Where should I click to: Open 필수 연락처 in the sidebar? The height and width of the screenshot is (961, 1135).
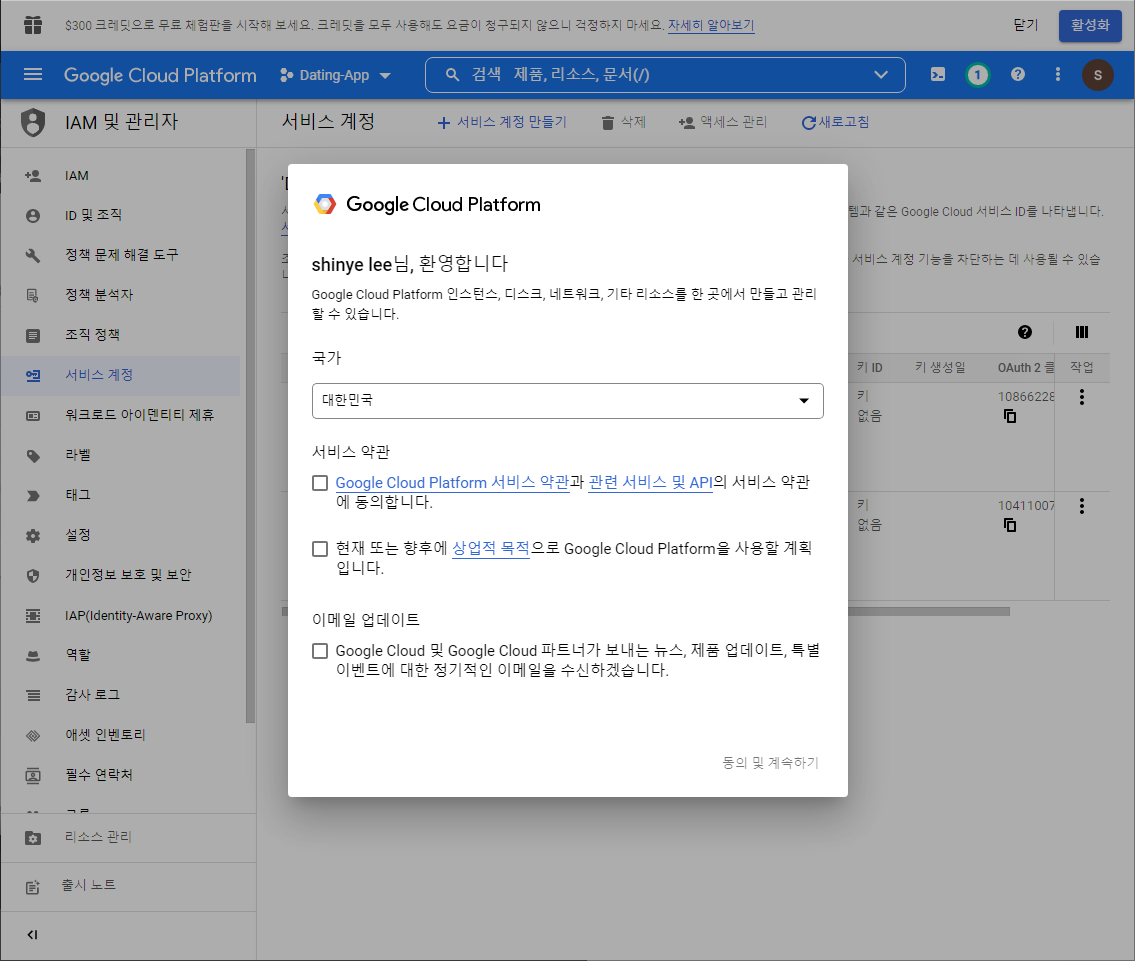120,775
